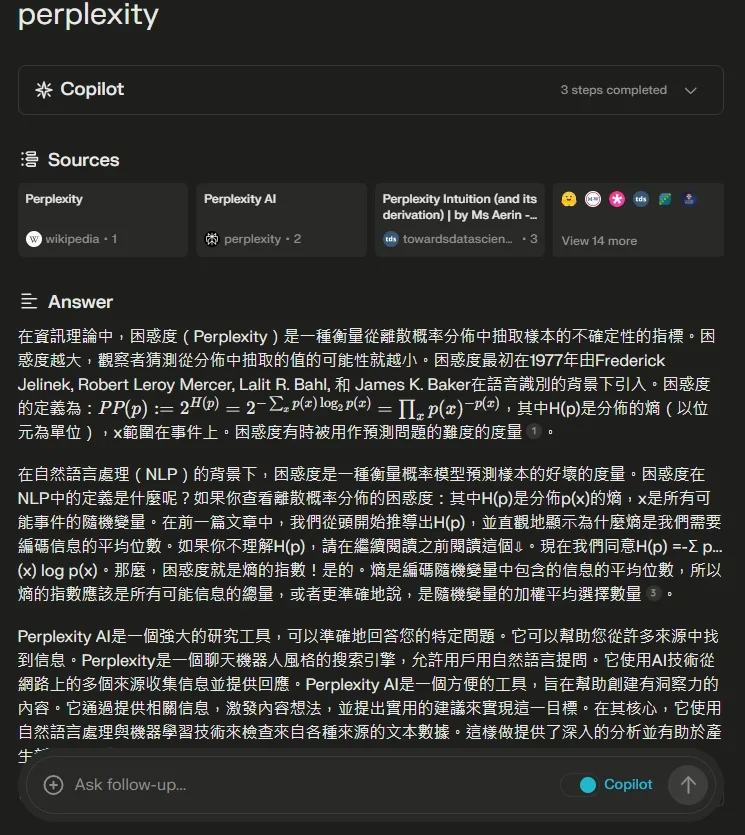Click the Copilot star icon
The image size is (745, 835).
(44, 89)
